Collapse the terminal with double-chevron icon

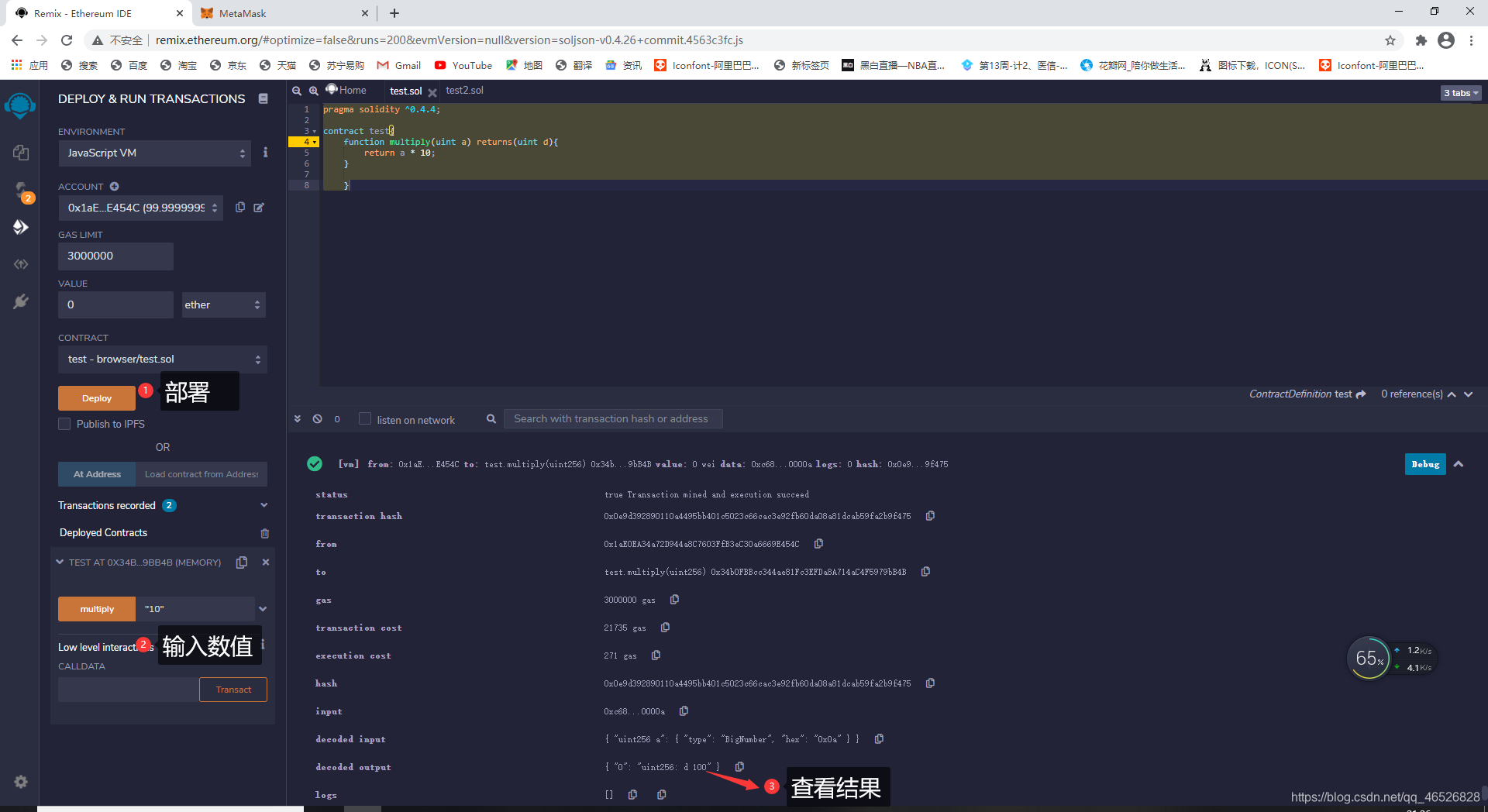click(297, 419)
